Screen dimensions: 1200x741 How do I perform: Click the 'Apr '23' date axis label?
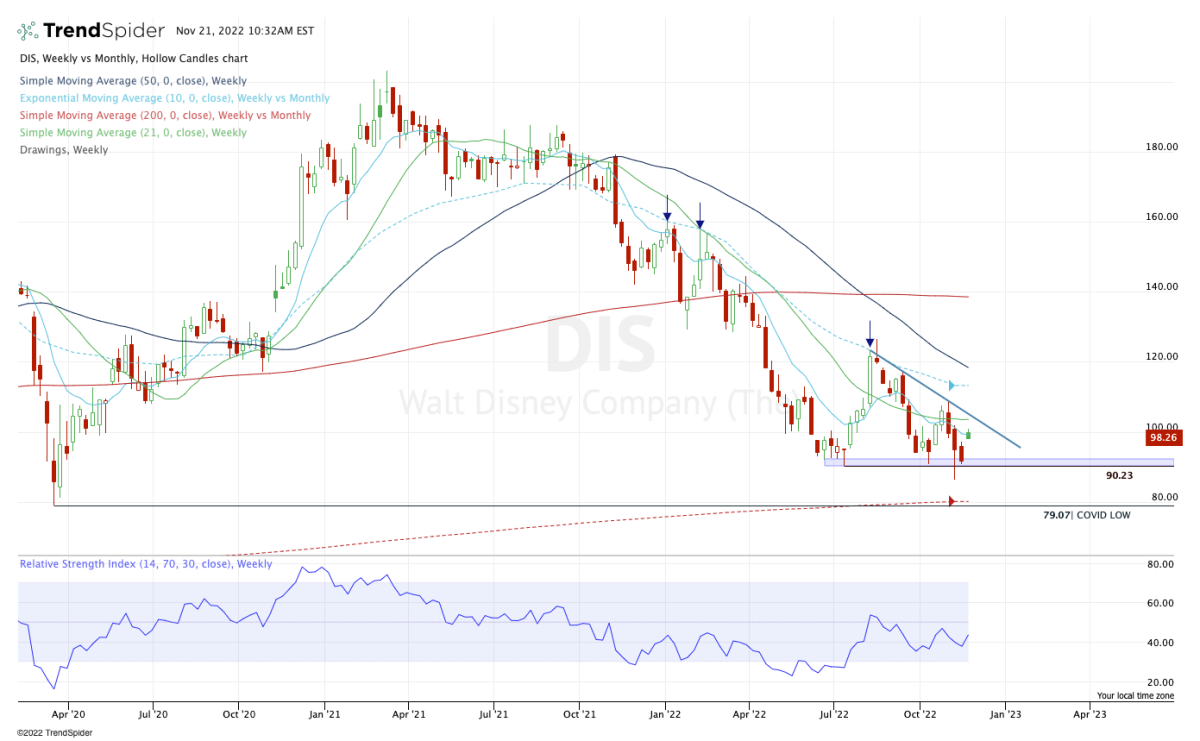click(1089, 716)
